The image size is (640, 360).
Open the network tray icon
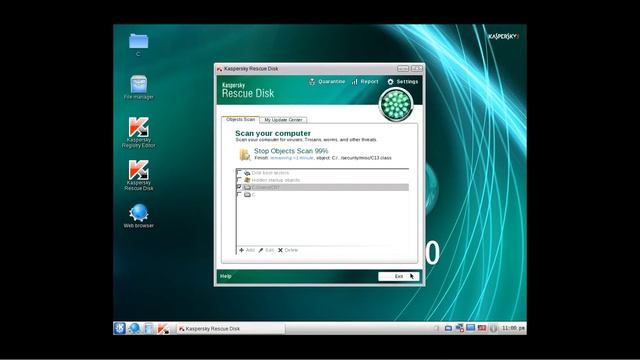coord(460,328)
